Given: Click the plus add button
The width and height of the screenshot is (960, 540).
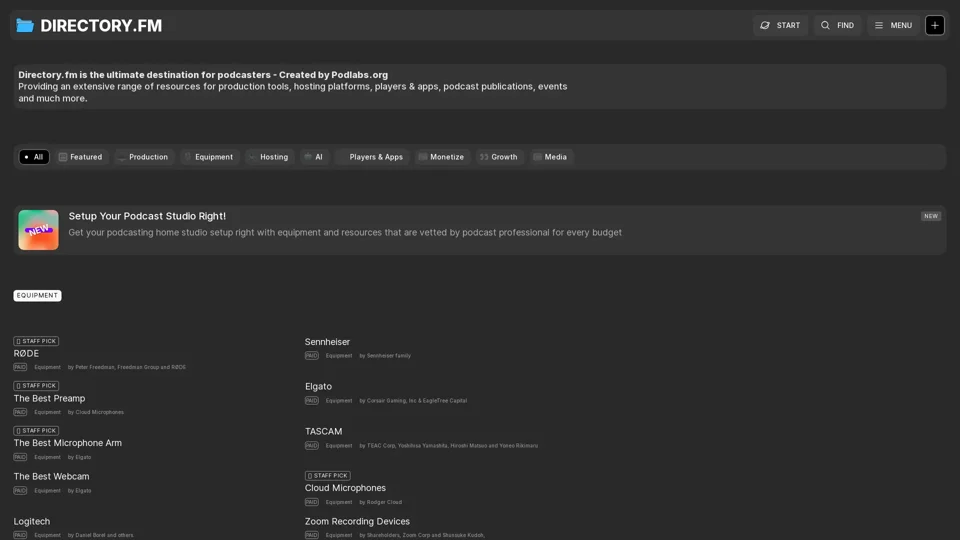Looking at the screenshot, I should coord(934,25).
